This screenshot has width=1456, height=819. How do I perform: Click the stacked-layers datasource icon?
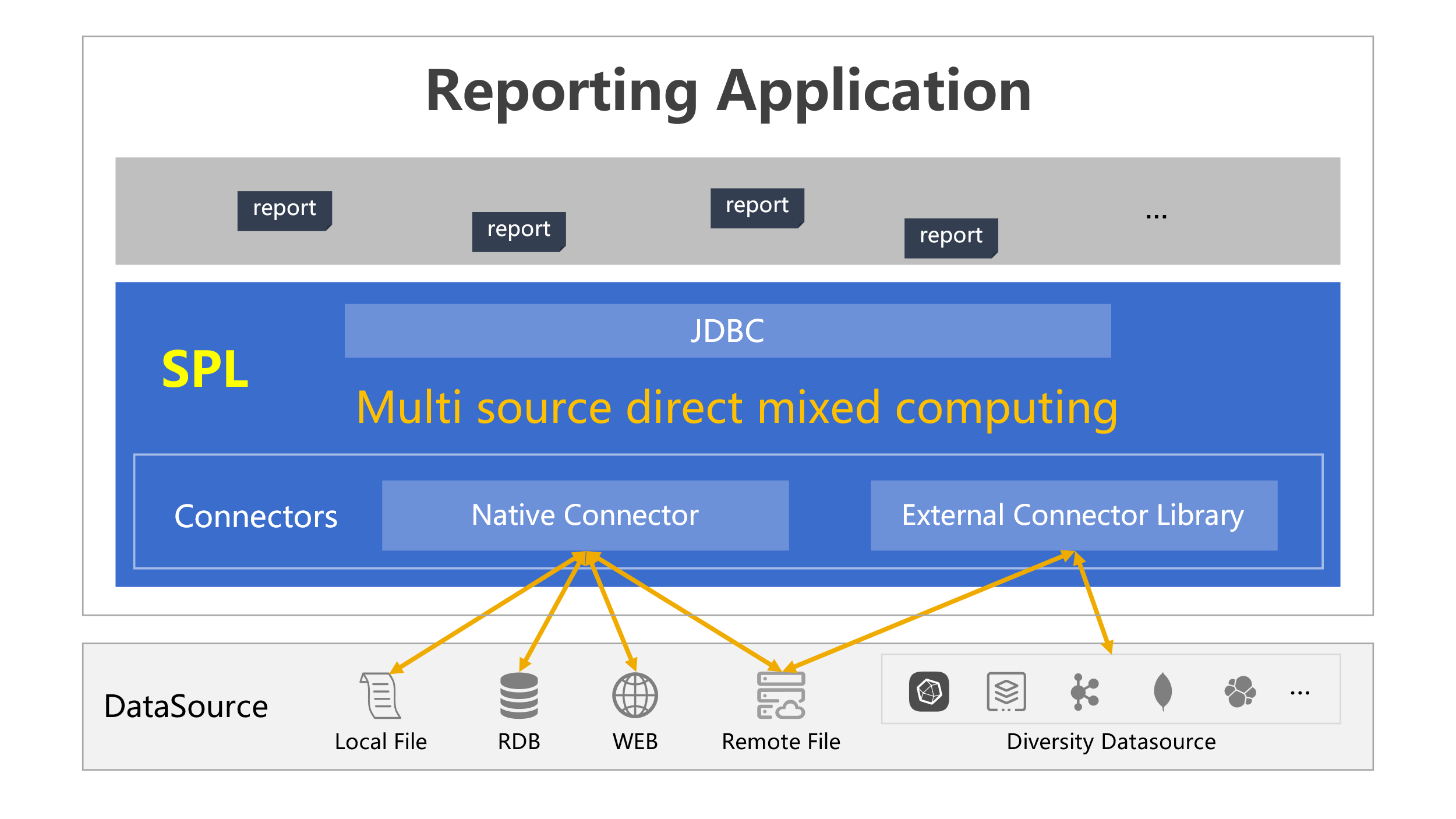click(1006, 693)
